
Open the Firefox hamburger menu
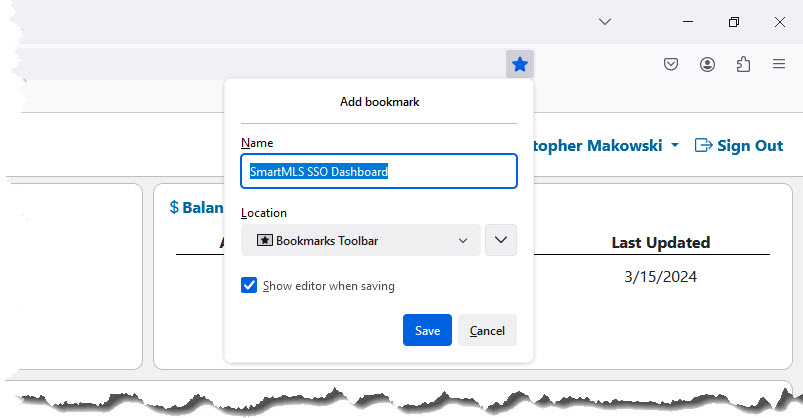pos(779,64)
